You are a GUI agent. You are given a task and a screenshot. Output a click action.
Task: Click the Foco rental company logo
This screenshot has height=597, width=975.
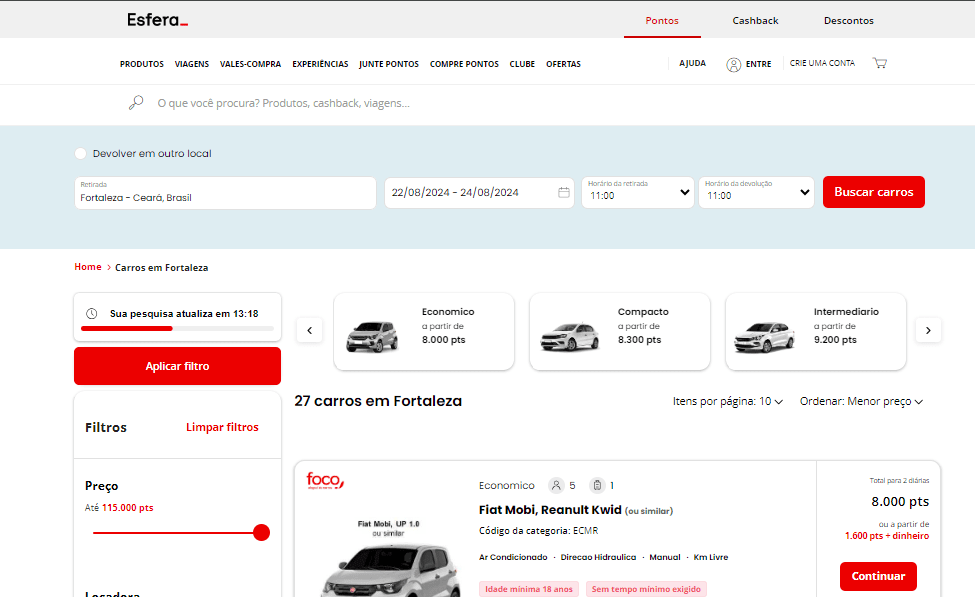[325, 481]
